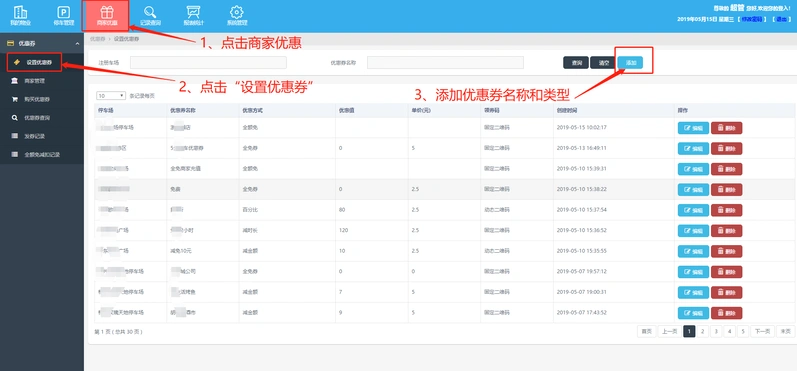Edit the coupon created 2019-05-07 17:43:52
The height and width of the screenshot is (371, 797).
pyautogui.click(x=693, y=313)
